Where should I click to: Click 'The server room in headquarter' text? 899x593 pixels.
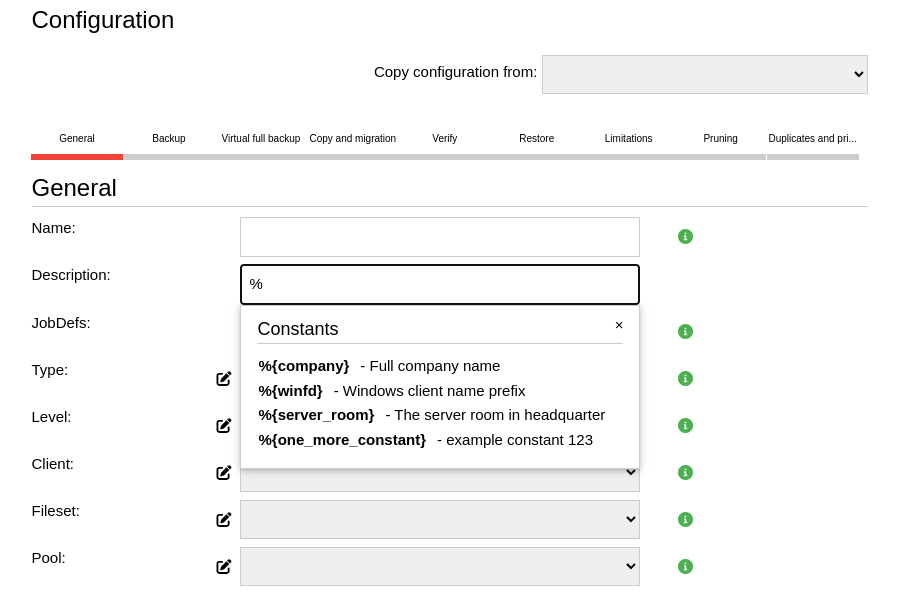click(499, 415)
